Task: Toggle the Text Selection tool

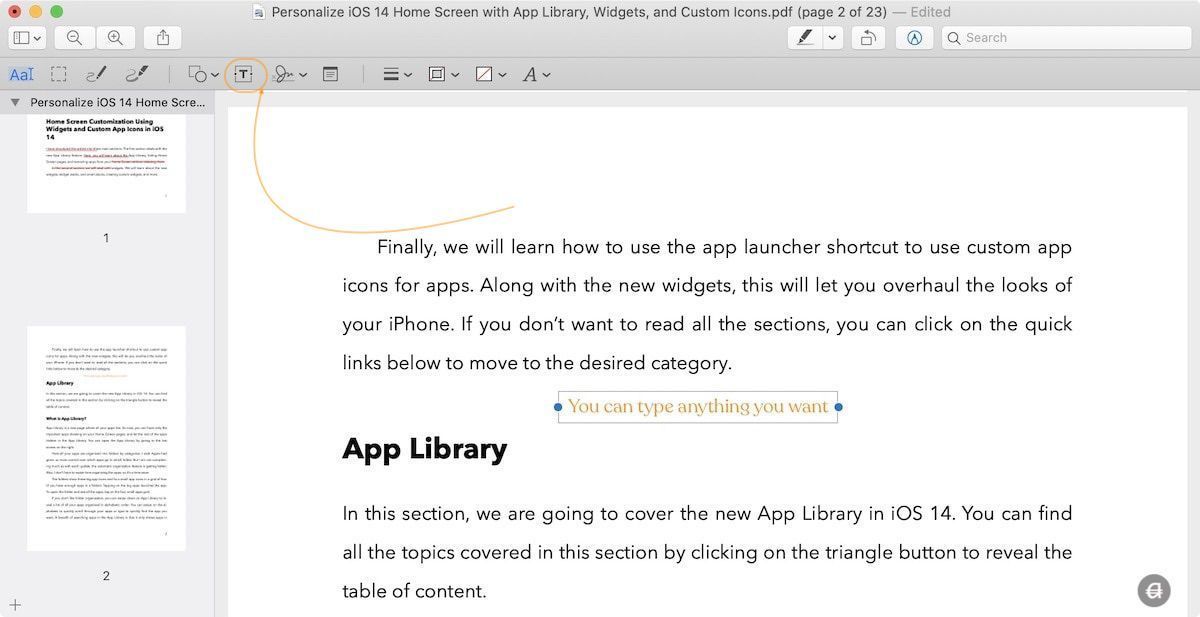Action: (21, 74)
